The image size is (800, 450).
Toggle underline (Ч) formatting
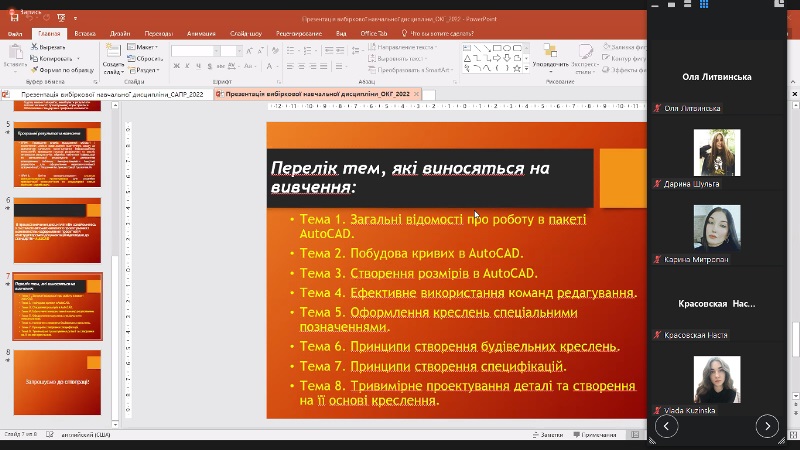pyautogui.click(x=198, y=66)
